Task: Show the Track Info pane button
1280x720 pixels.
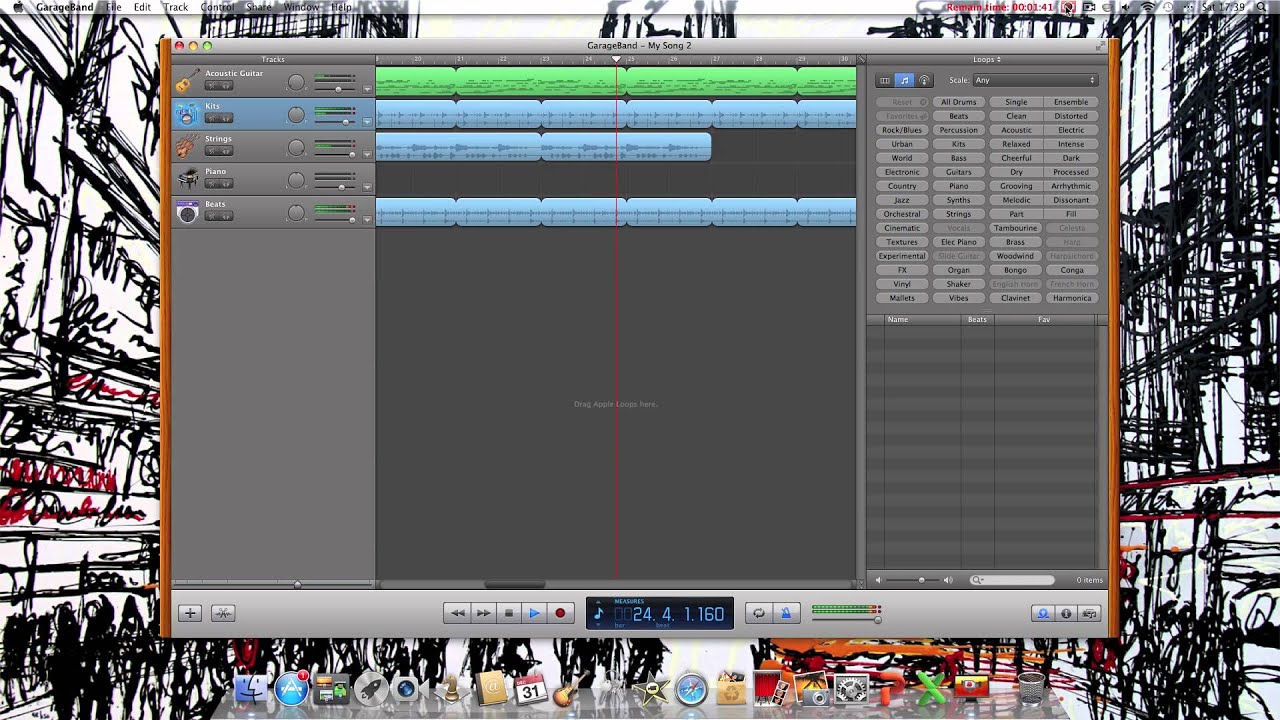Action: [1066, 613]
